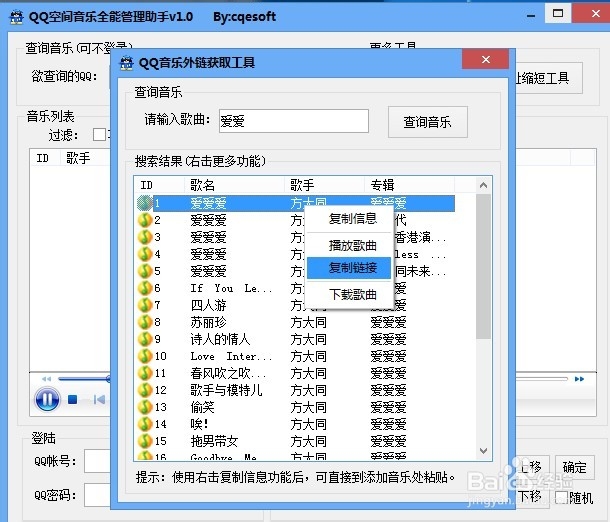This screenshot has width=610, height=522.
Task: Click the music icon beside Love Inter...
Action: pyautogui.click(x=145, y=356)
